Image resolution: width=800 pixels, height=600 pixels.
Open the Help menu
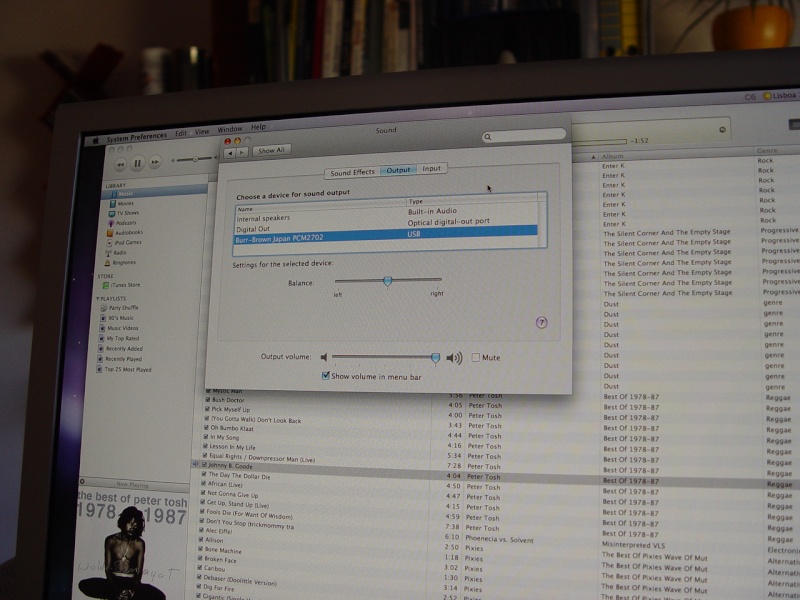[258, 127]
